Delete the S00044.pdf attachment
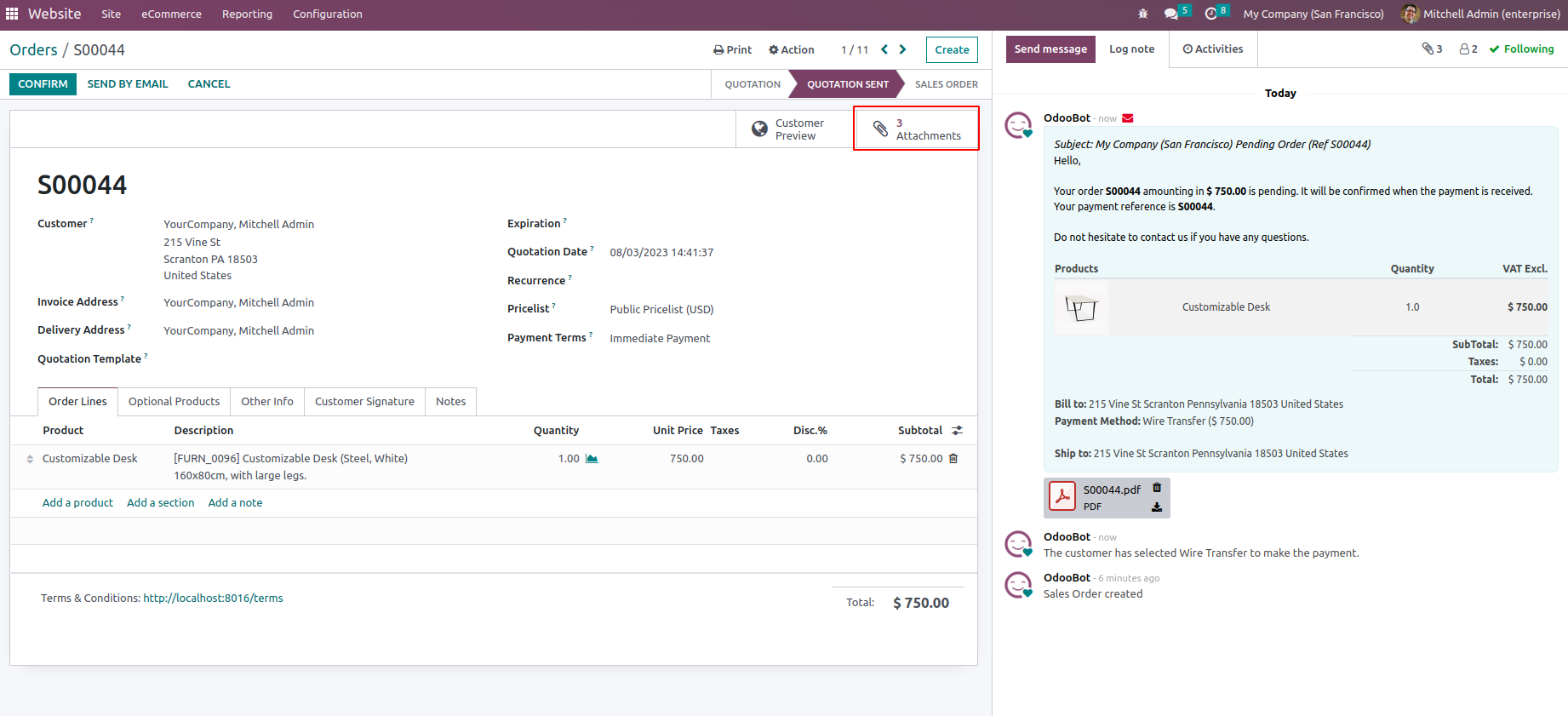Viewport: 1568px width, 716px height. (x=1157, y=488)
